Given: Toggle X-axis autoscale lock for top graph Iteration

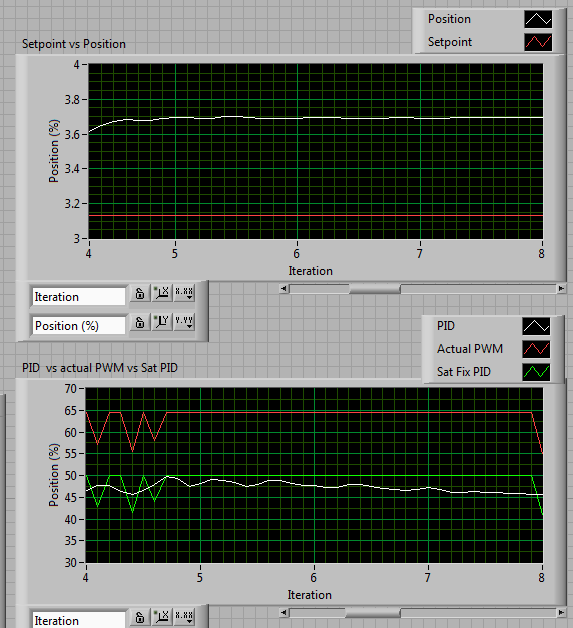Looking at the screenshot, I should tap(140, 294).
